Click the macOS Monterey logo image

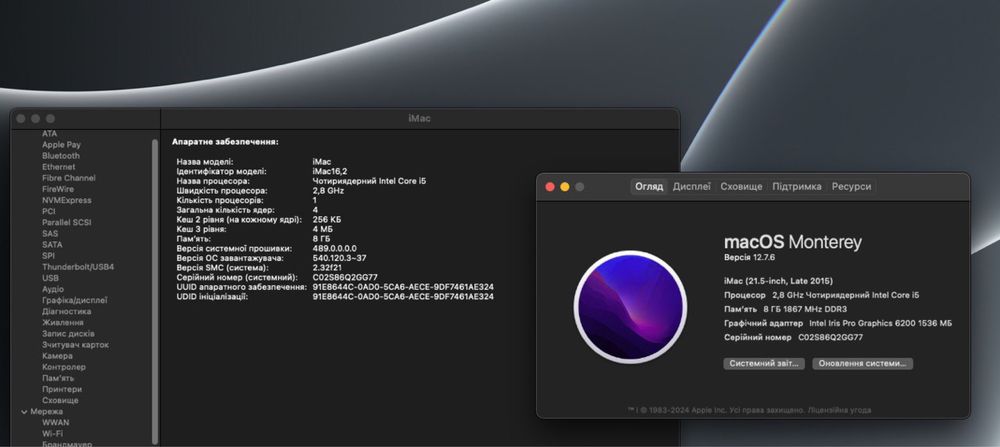click(630, 307)
